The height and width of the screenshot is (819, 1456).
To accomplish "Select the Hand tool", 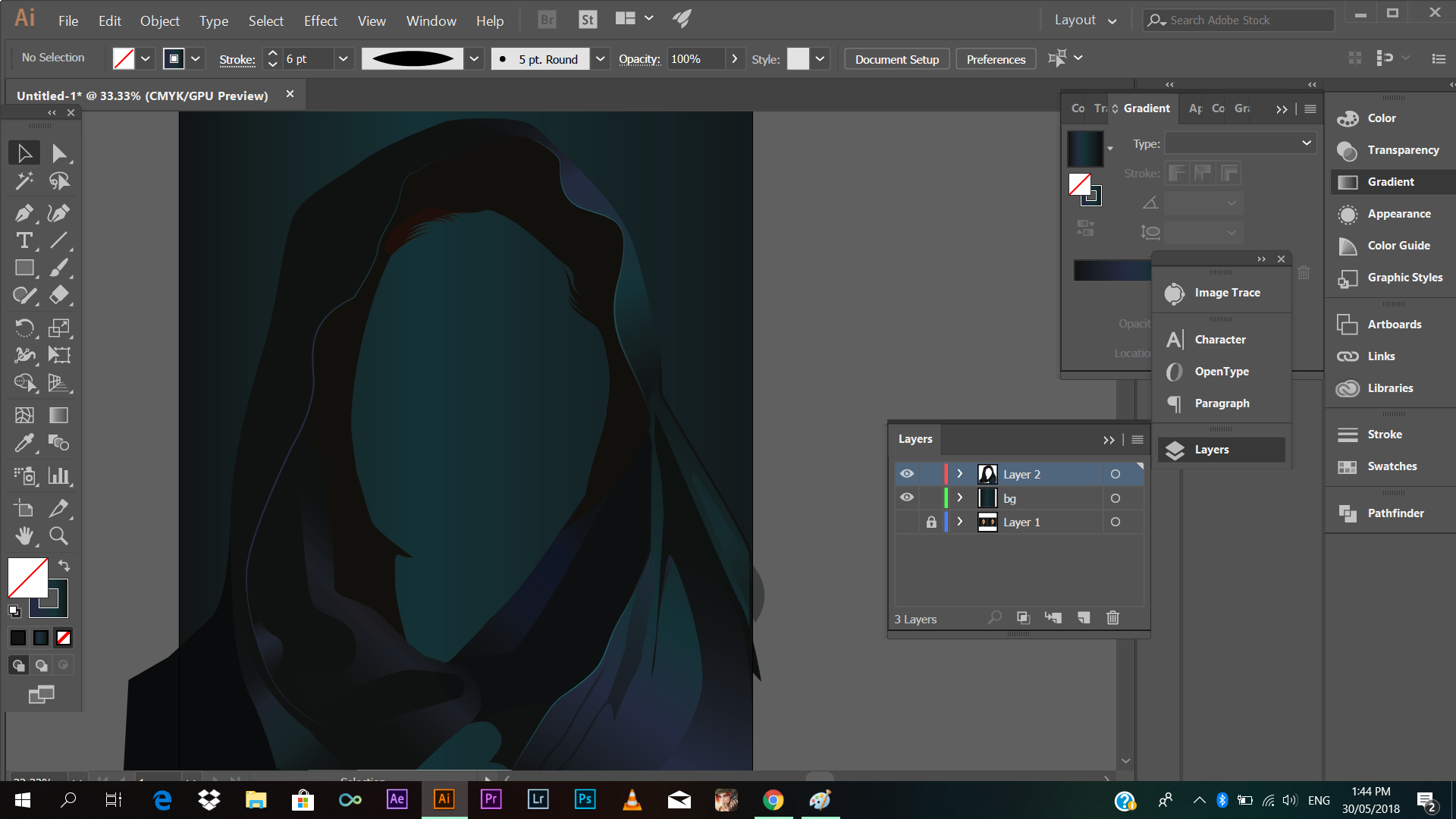I will tap(24, 535).
